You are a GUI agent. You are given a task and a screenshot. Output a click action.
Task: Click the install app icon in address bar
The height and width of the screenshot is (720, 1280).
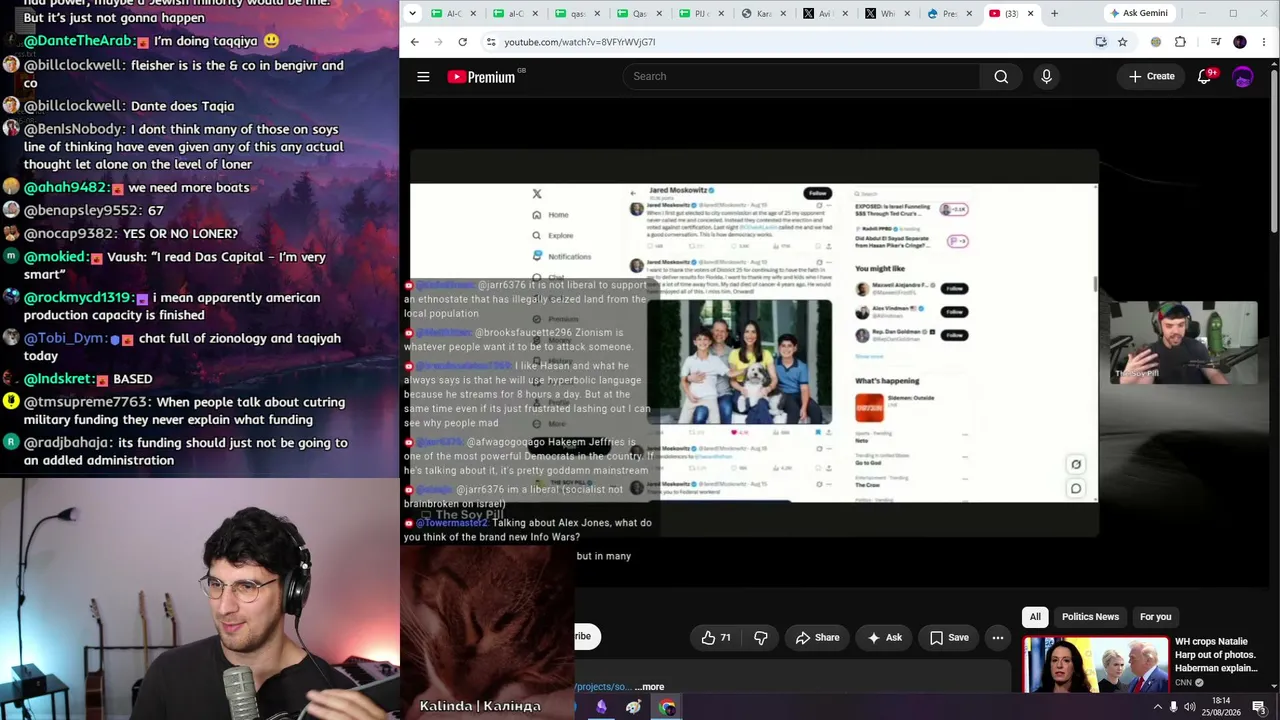(x=1101, y=42)
